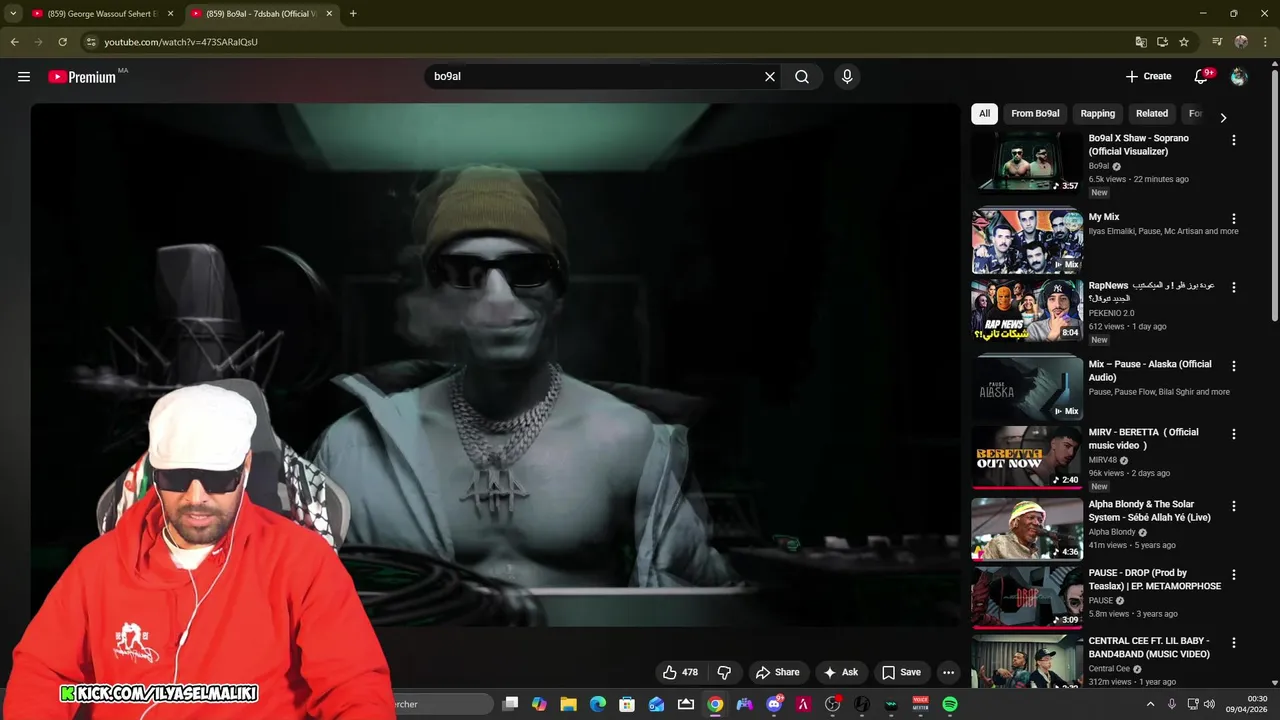
Task: Dislike the video
Action: click(725, 672)
